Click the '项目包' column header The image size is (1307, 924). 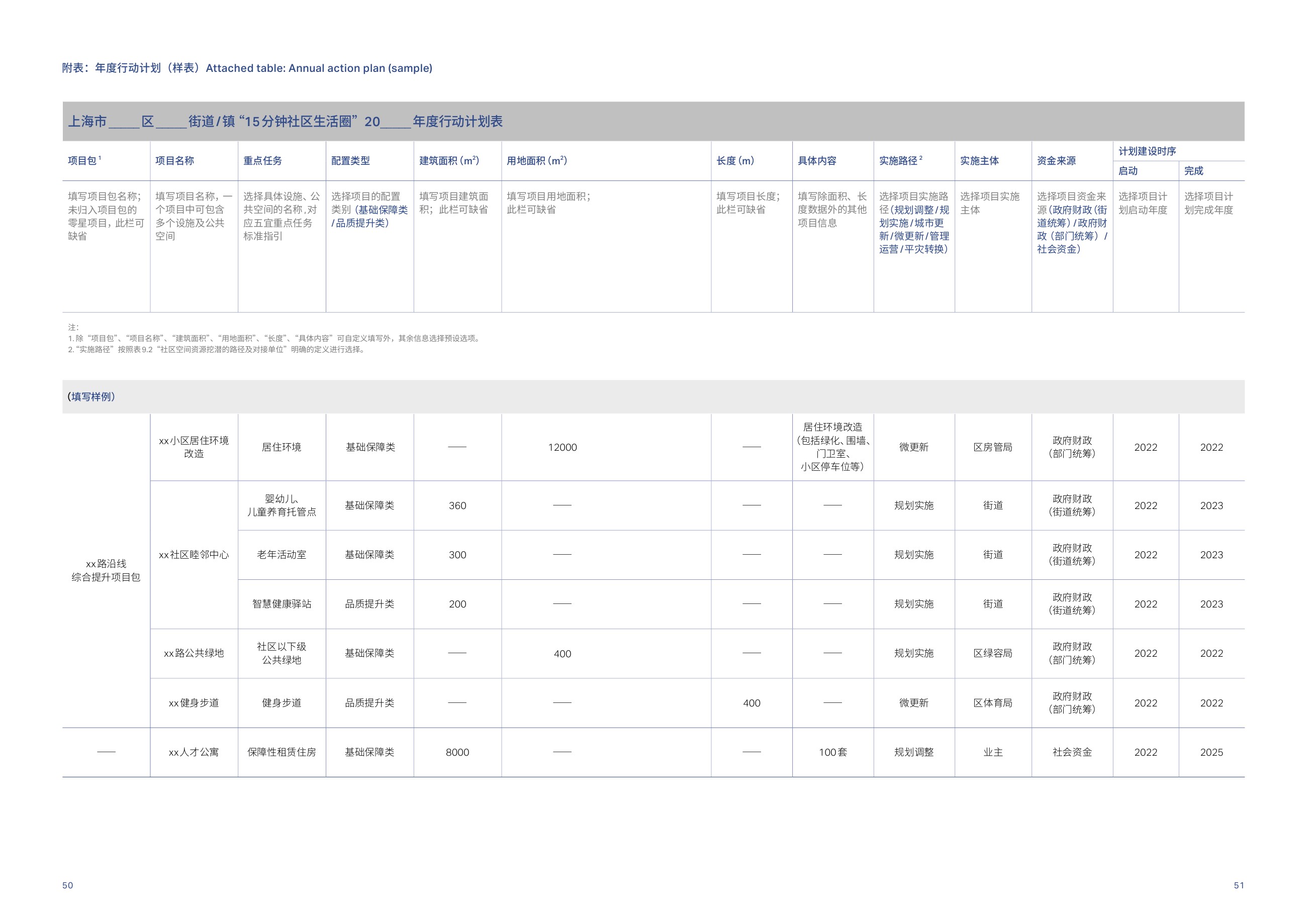coord(84,160)
